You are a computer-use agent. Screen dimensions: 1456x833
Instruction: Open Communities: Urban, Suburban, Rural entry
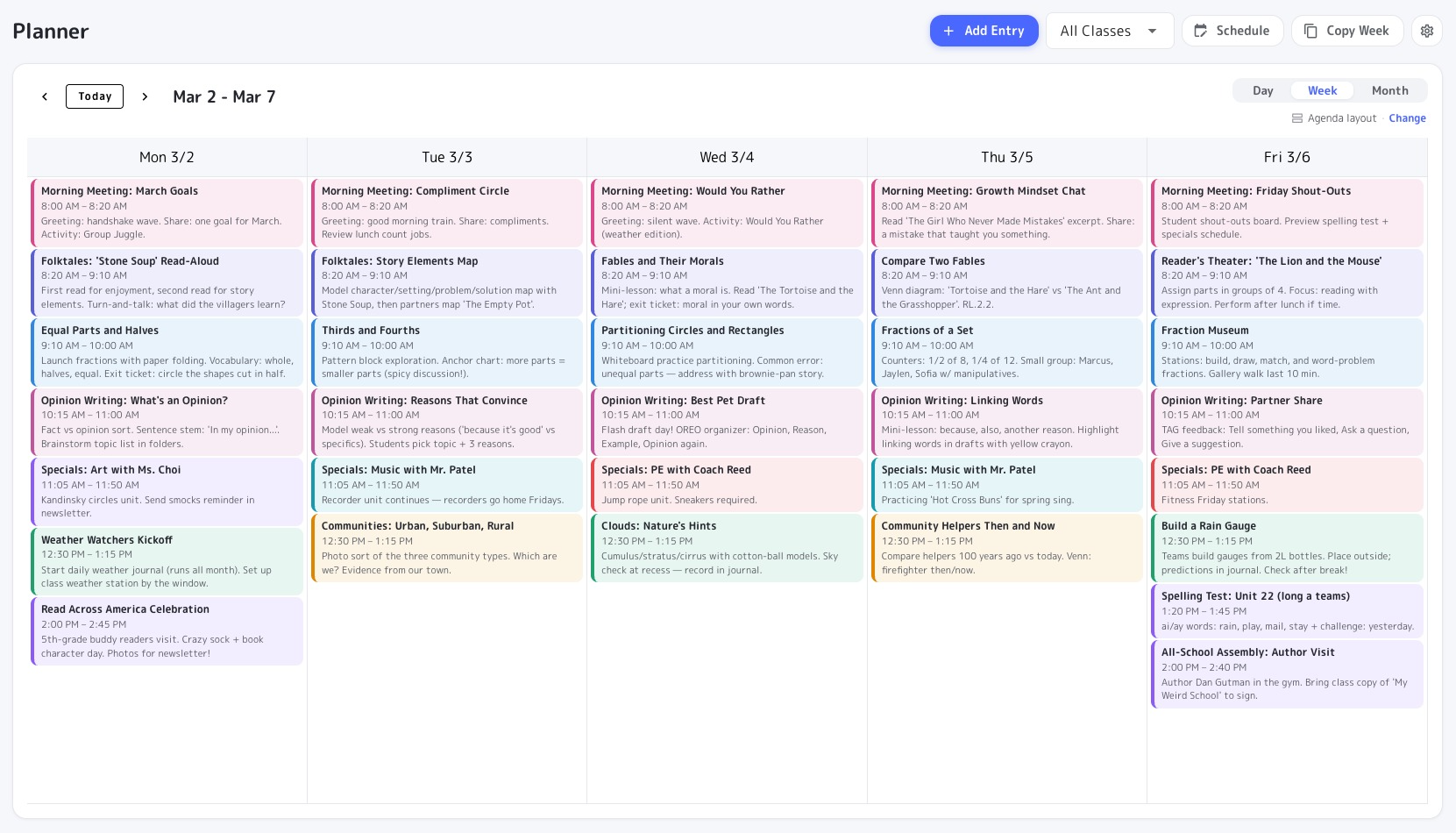pos(447,548)
